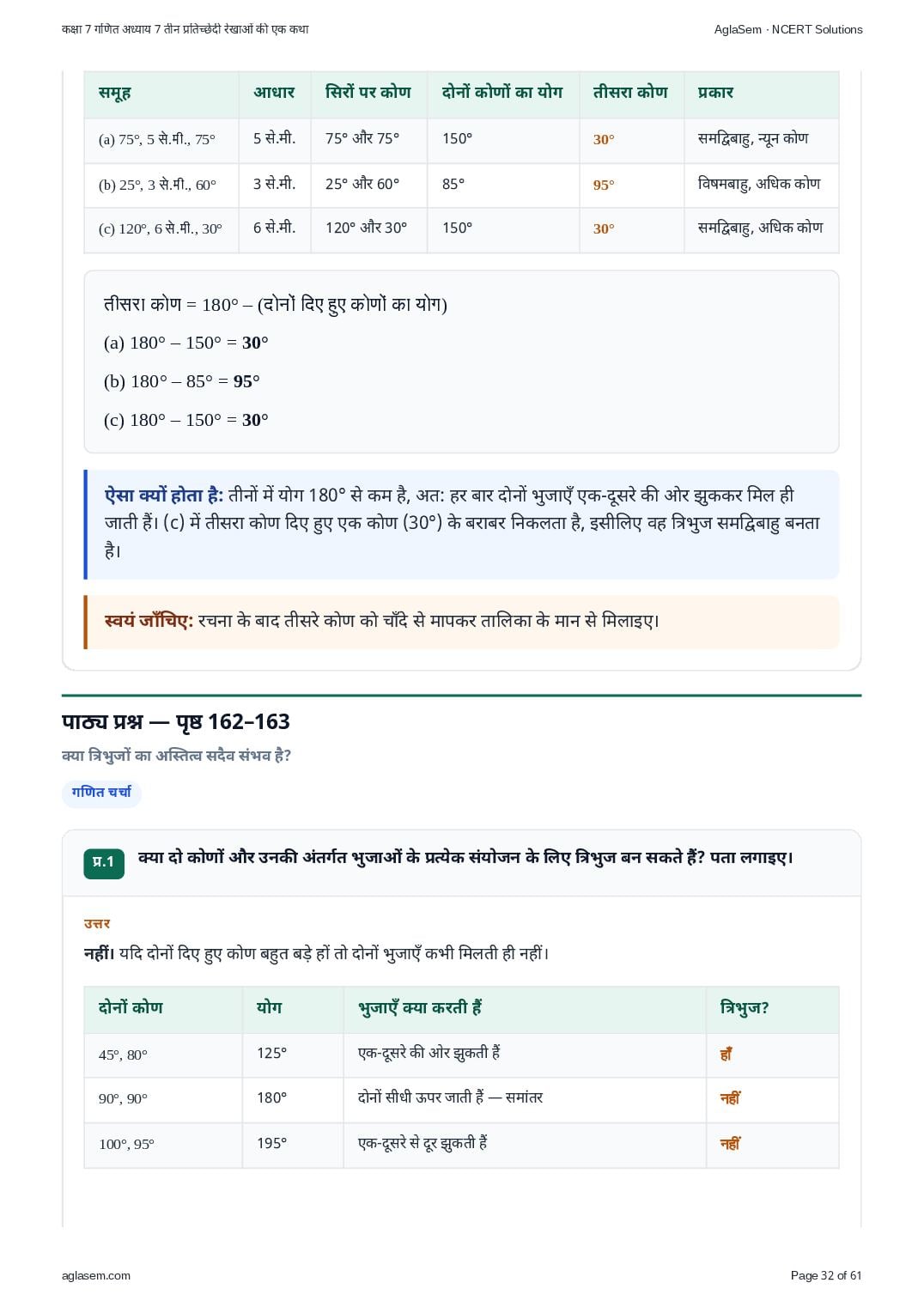The width and height of the screenshot is (924, 1307).
Task: Open the aglasem.com footer link
Action: point(96,1275)
